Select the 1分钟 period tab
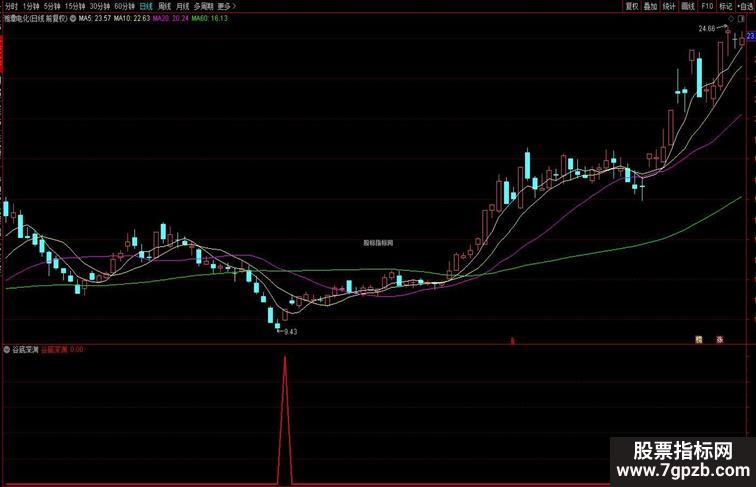Screen dimensions: 756x487 [31, 6]
